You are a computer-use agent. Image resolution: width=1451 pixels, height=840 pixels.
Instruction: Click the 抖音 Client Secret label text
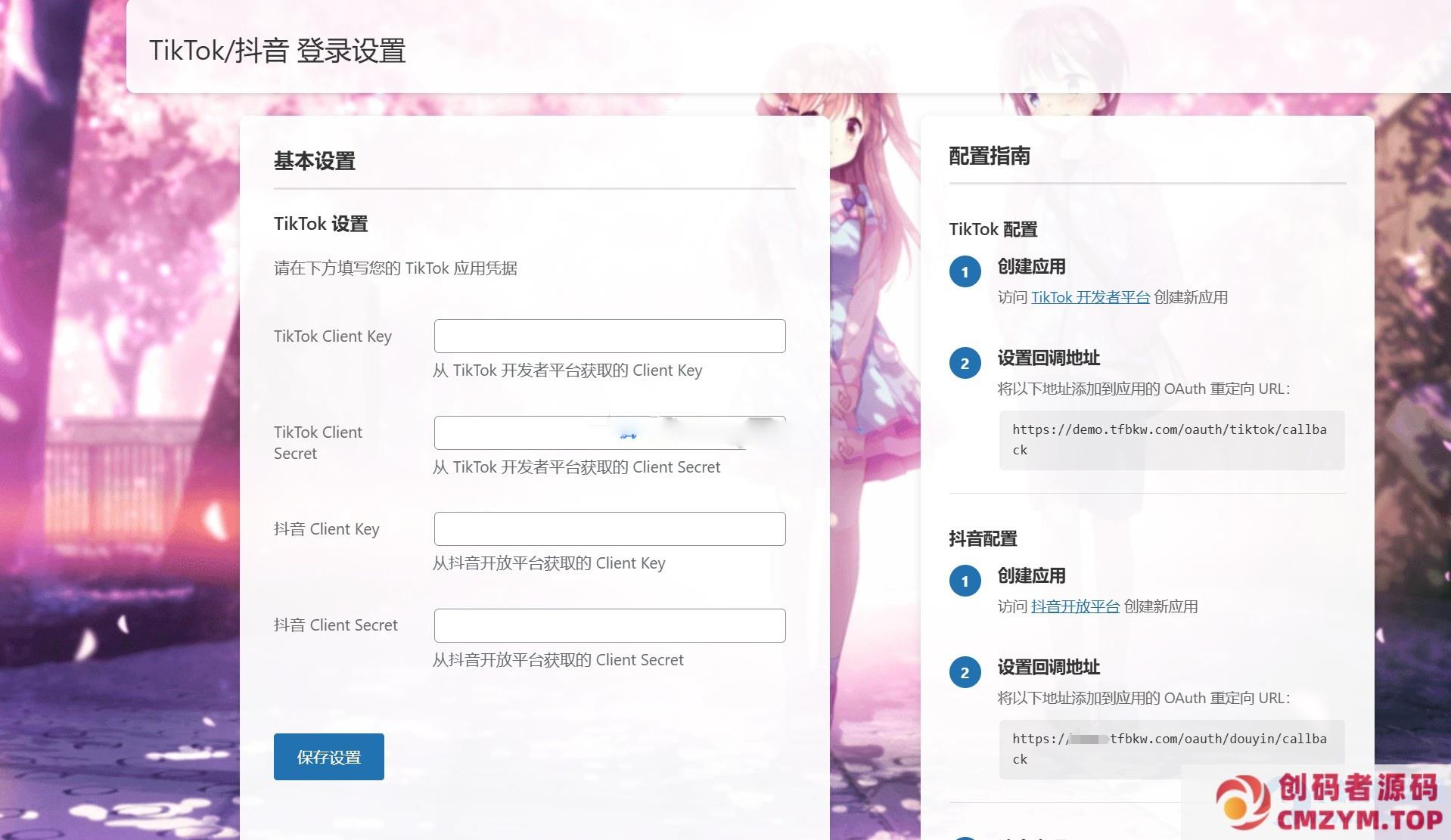point(335,625)
